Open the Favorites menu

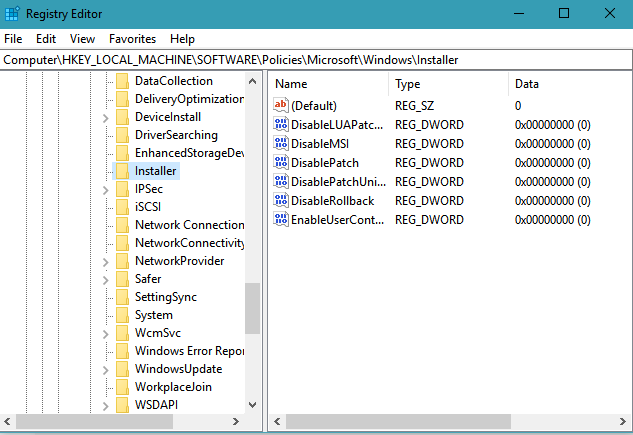click(x=132, y=39)
